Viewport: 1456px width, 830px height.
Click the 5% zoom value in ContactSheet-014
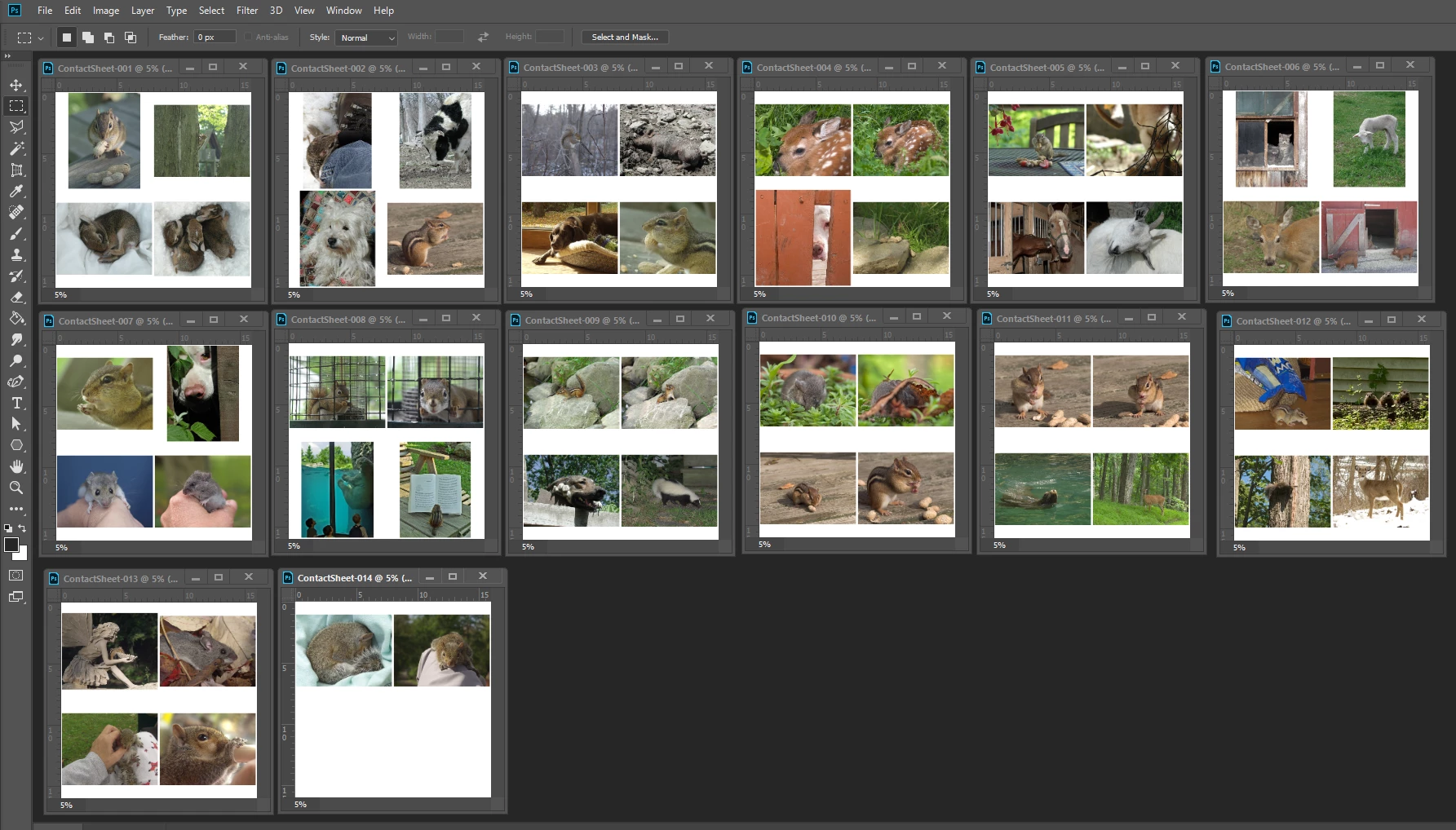click(x=300, y=805)
